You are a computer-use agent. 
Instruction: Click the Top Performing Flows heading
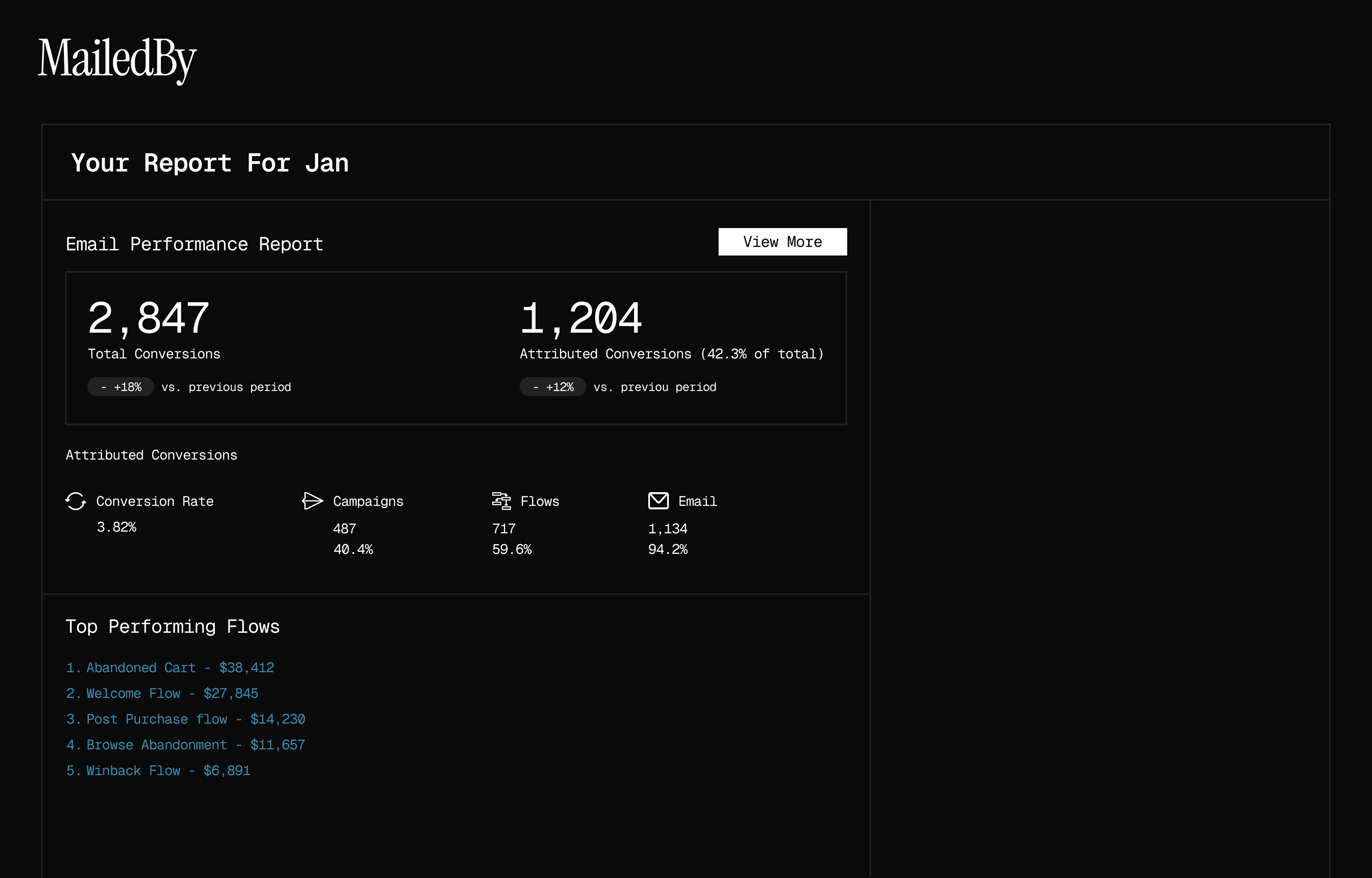pos(173,627)
